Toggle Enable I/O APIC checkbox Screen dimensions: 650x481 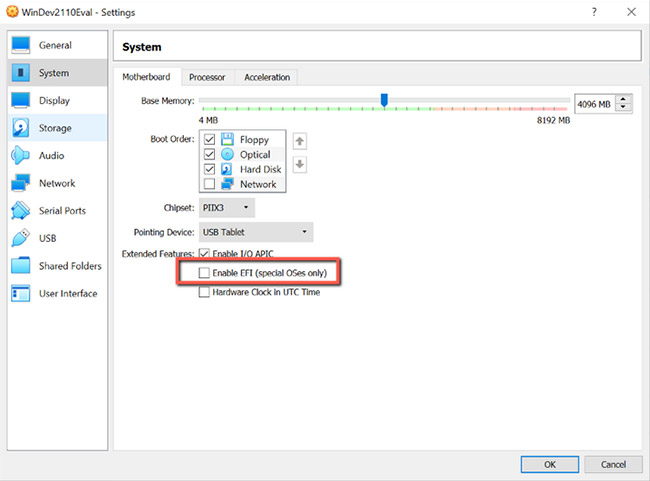click(x=204, y=253)
